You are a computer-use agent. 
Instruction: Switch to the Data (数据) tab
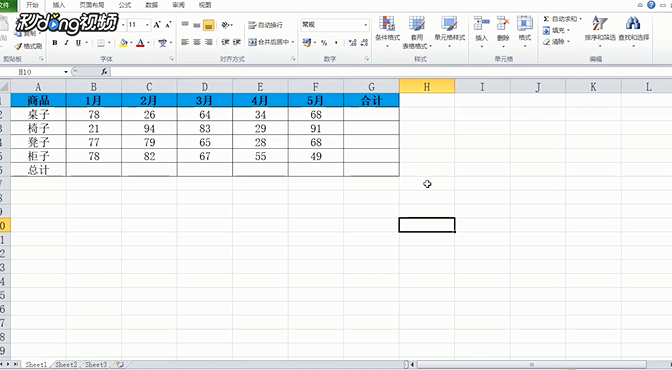tap(152, 5)
